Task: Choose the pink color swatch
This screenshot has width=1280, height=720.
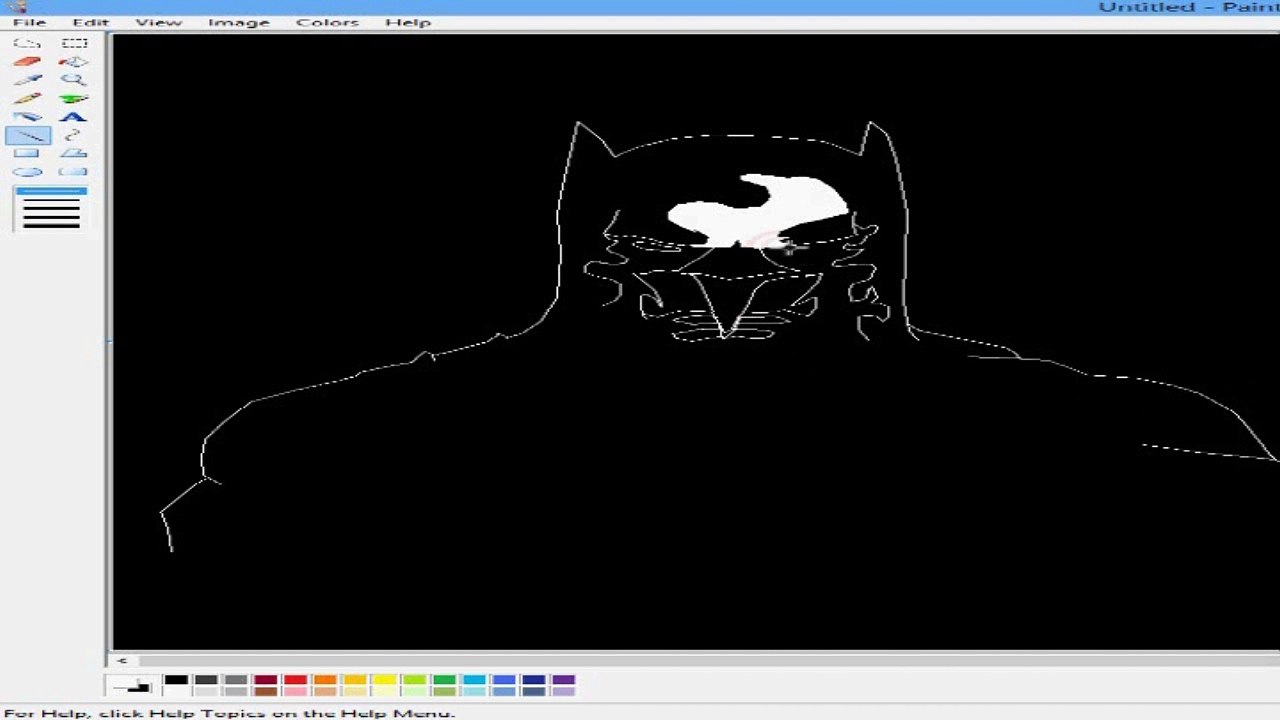Action: tap(295, 691)
